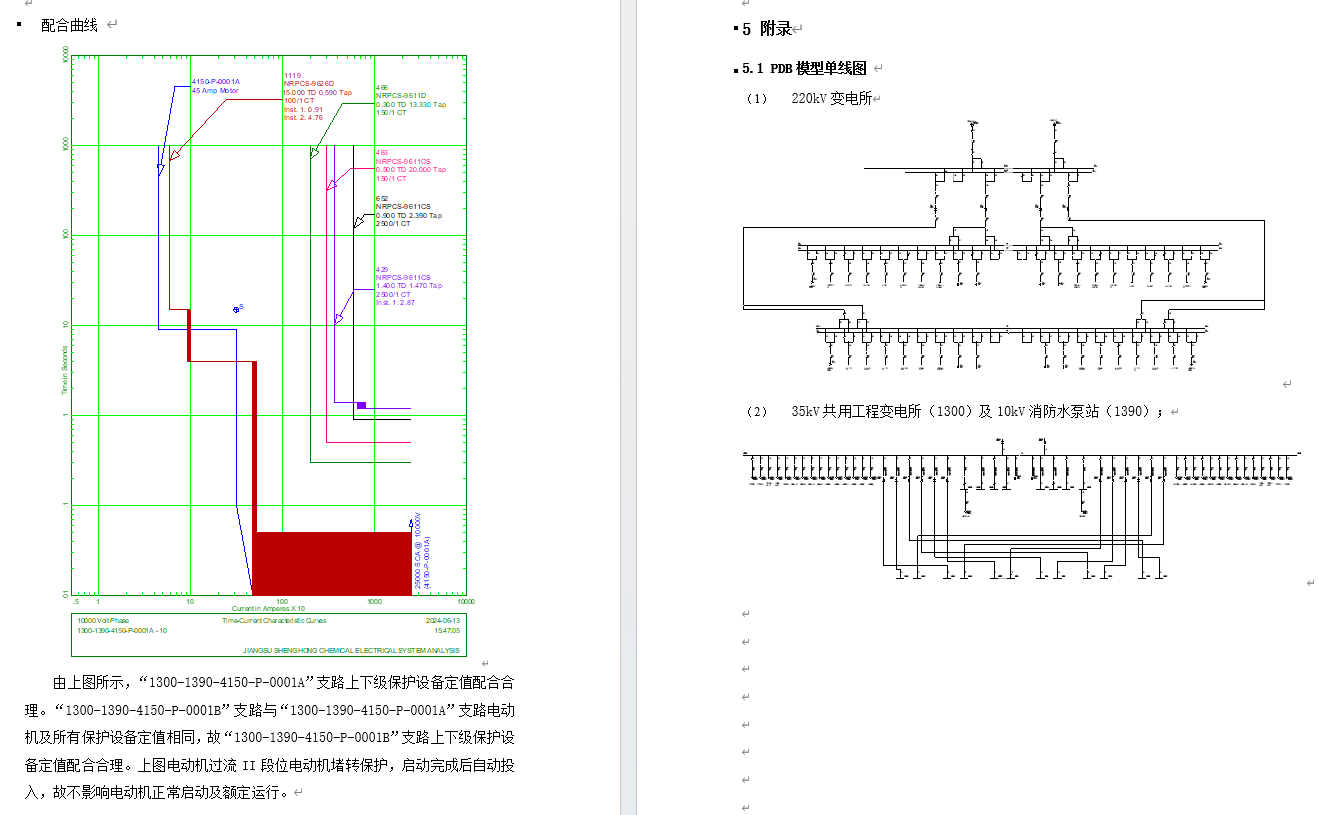Click the "Current in Amperes X 10" axis label
This screenshot has width=1318, height=815.
[269, 609]
